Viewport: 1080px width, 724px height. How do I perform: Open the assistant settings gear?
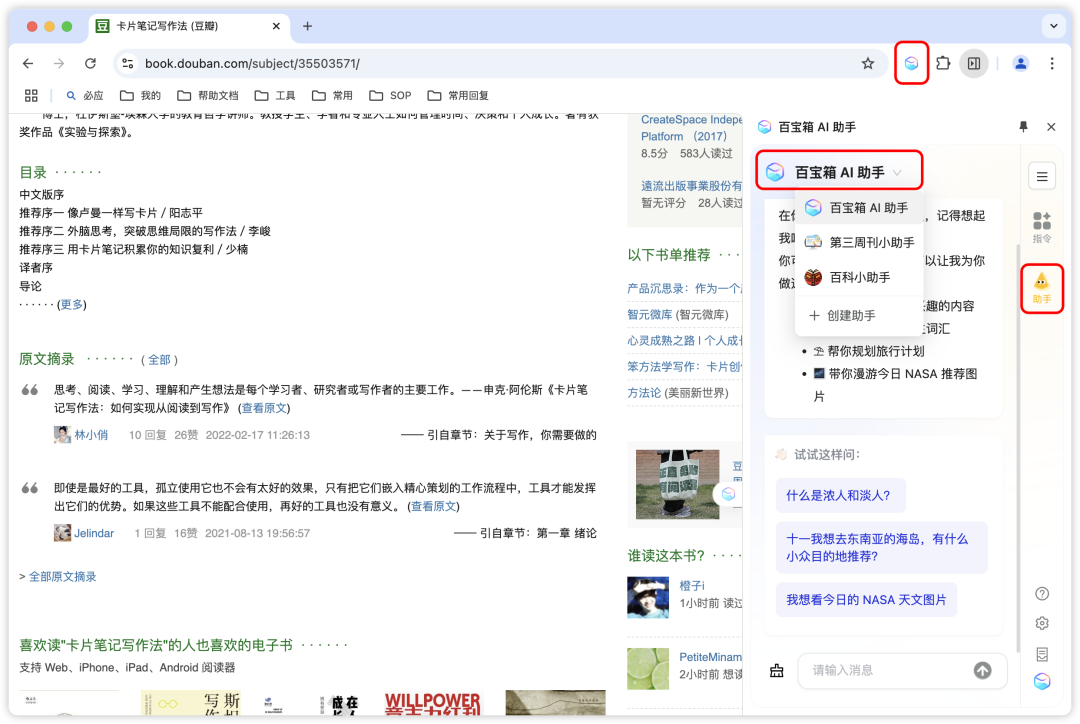tap(1042, 623)
